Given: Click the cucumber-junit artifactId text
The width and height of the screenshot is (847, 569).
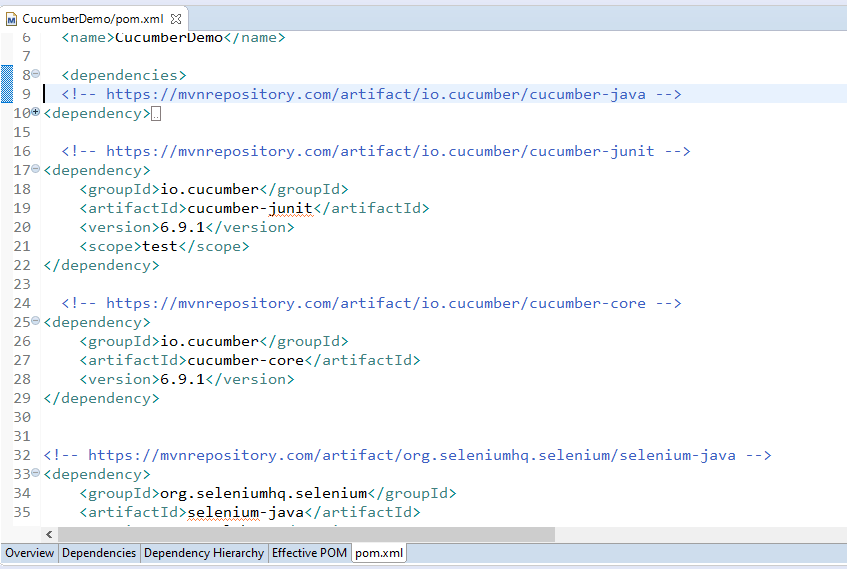Looking at the screenshot, I should pos(250,208).
